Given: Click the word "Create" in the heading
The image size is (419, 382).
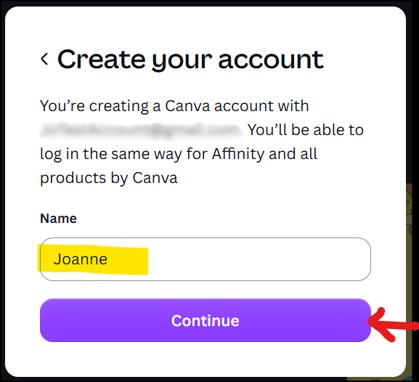Looking at the screenshot, I should click(x=102, y=60).
